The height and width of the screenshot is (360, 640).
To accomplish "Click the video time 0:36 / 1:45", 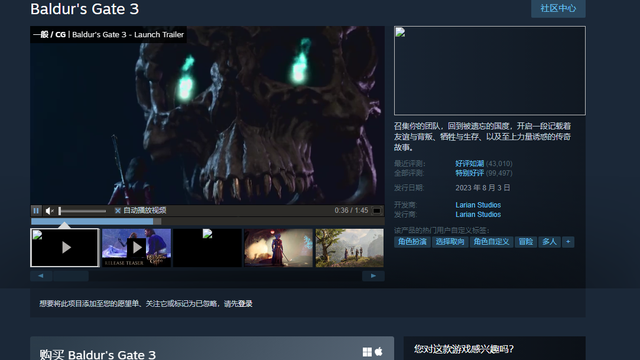I will point(351,211).
